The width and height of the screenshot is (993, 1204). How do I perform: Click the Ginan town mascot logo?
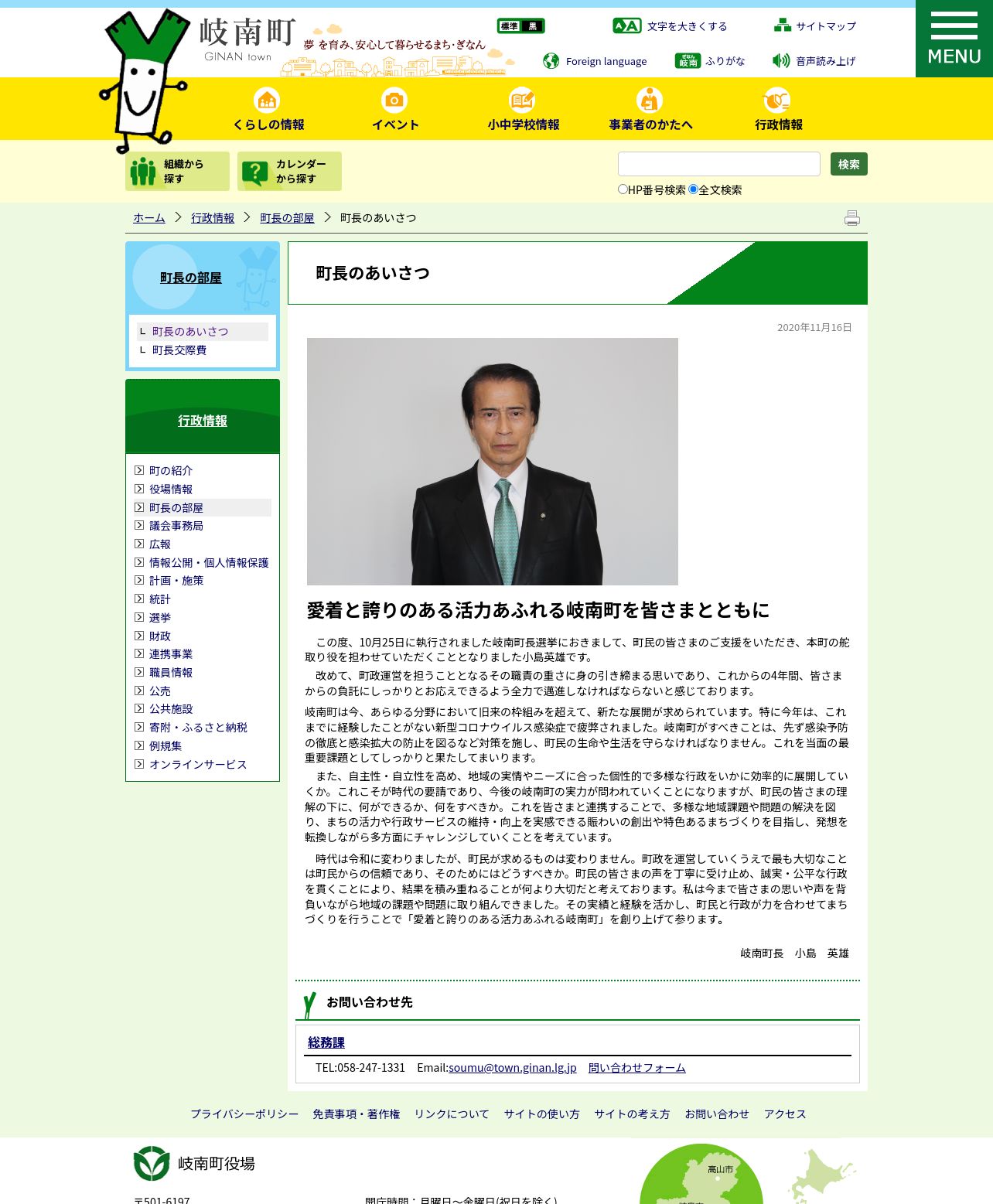coord(145,80)
